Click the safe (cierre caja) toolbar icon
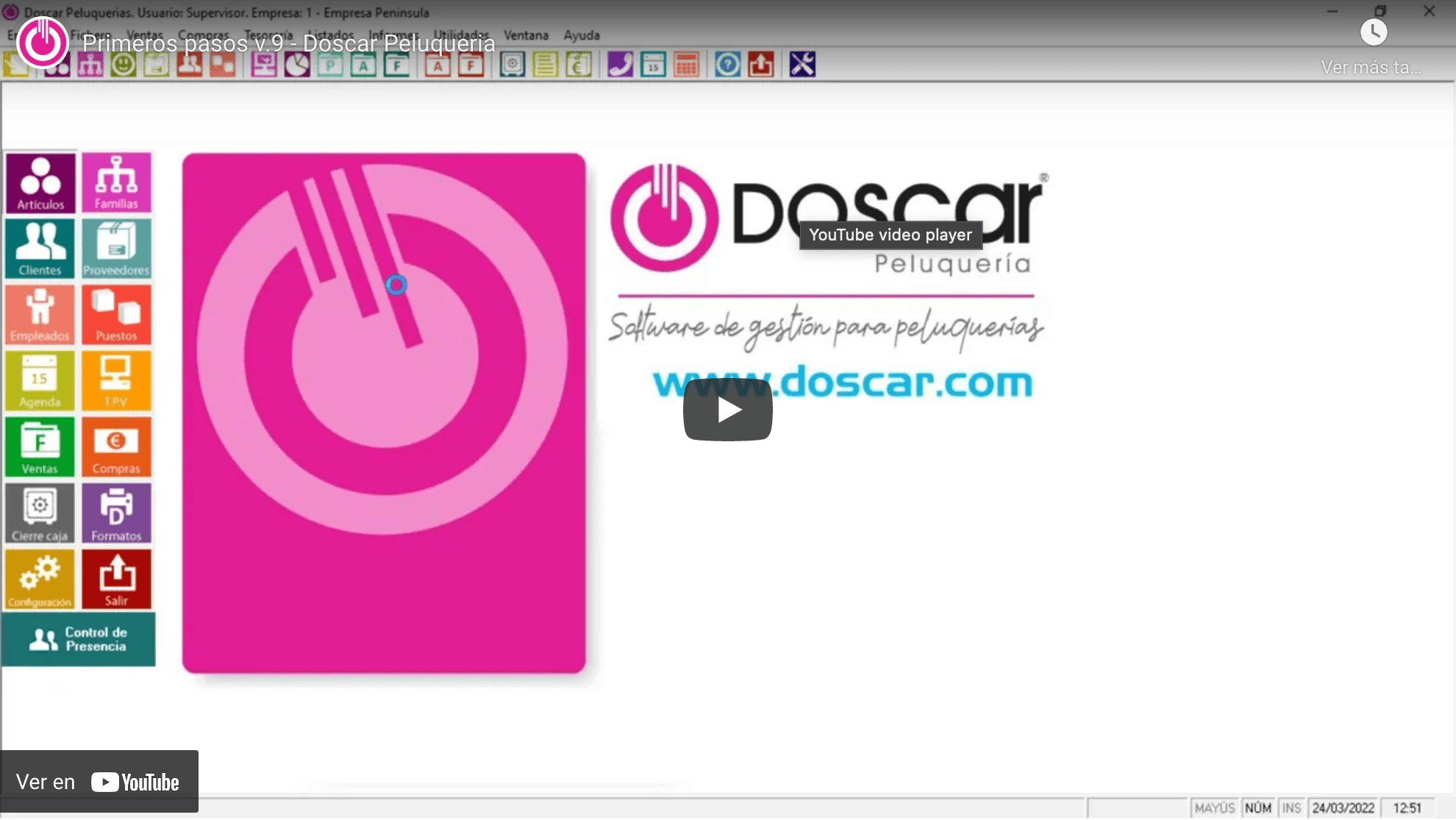The width and height of the screenshot is (1456, 820). (x=513, y=65)
